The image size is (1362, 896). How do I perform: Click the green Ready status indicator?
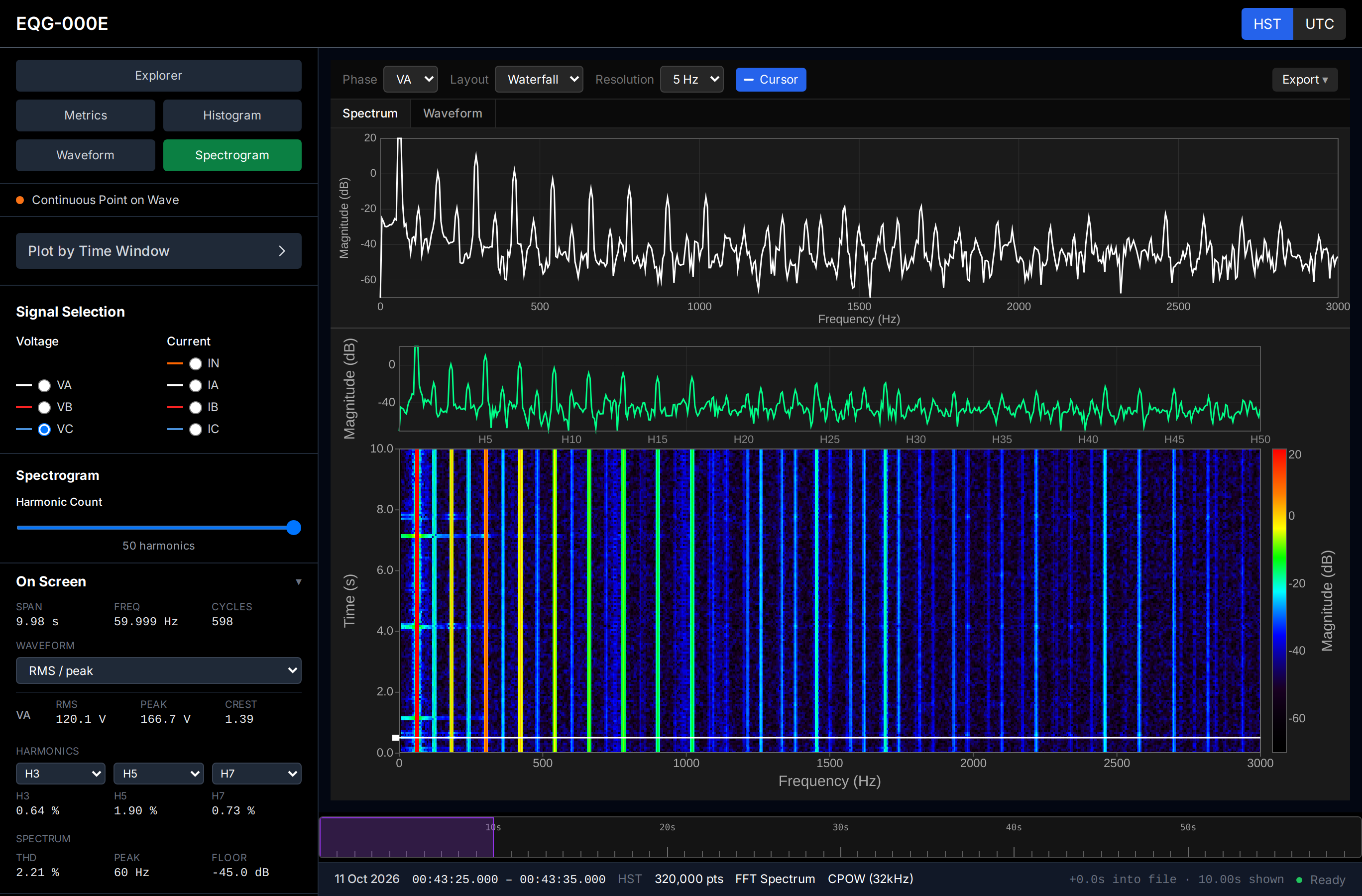(x=1298, y=880)
